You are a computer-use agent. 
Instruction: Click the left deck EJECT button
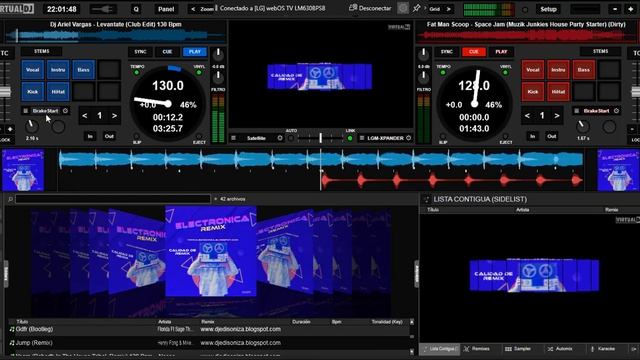click(199, 137)
